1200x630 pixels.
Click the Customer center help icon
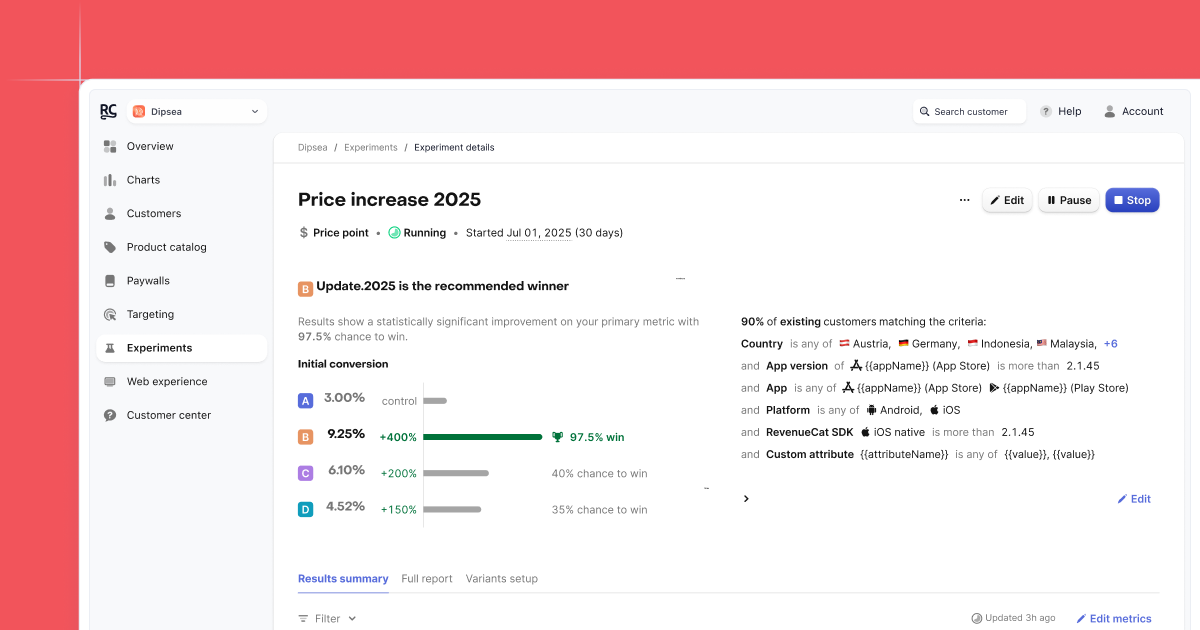110,415
